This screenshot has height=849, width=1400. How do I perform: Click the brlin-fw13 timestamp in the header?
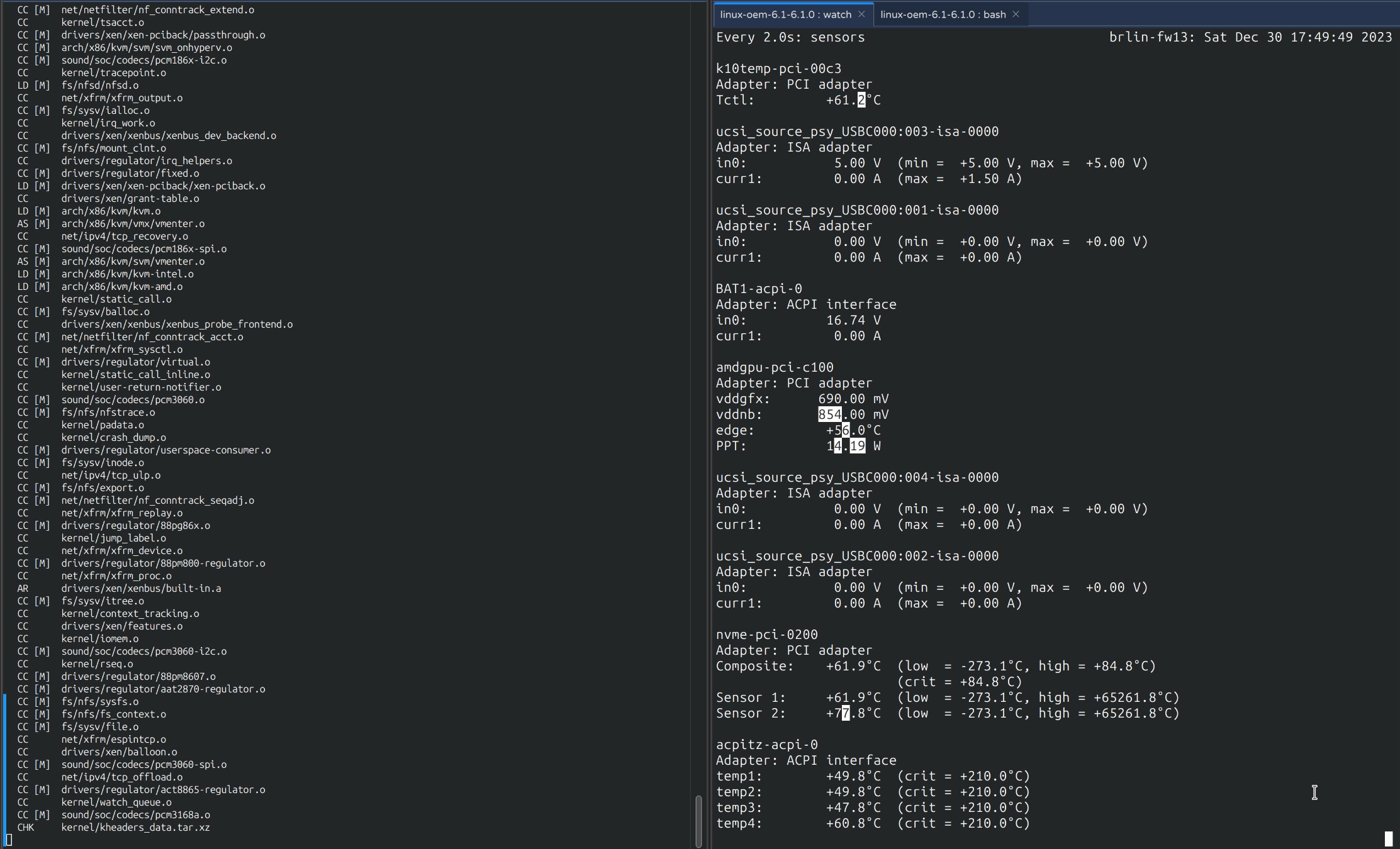coord(1250,37)
